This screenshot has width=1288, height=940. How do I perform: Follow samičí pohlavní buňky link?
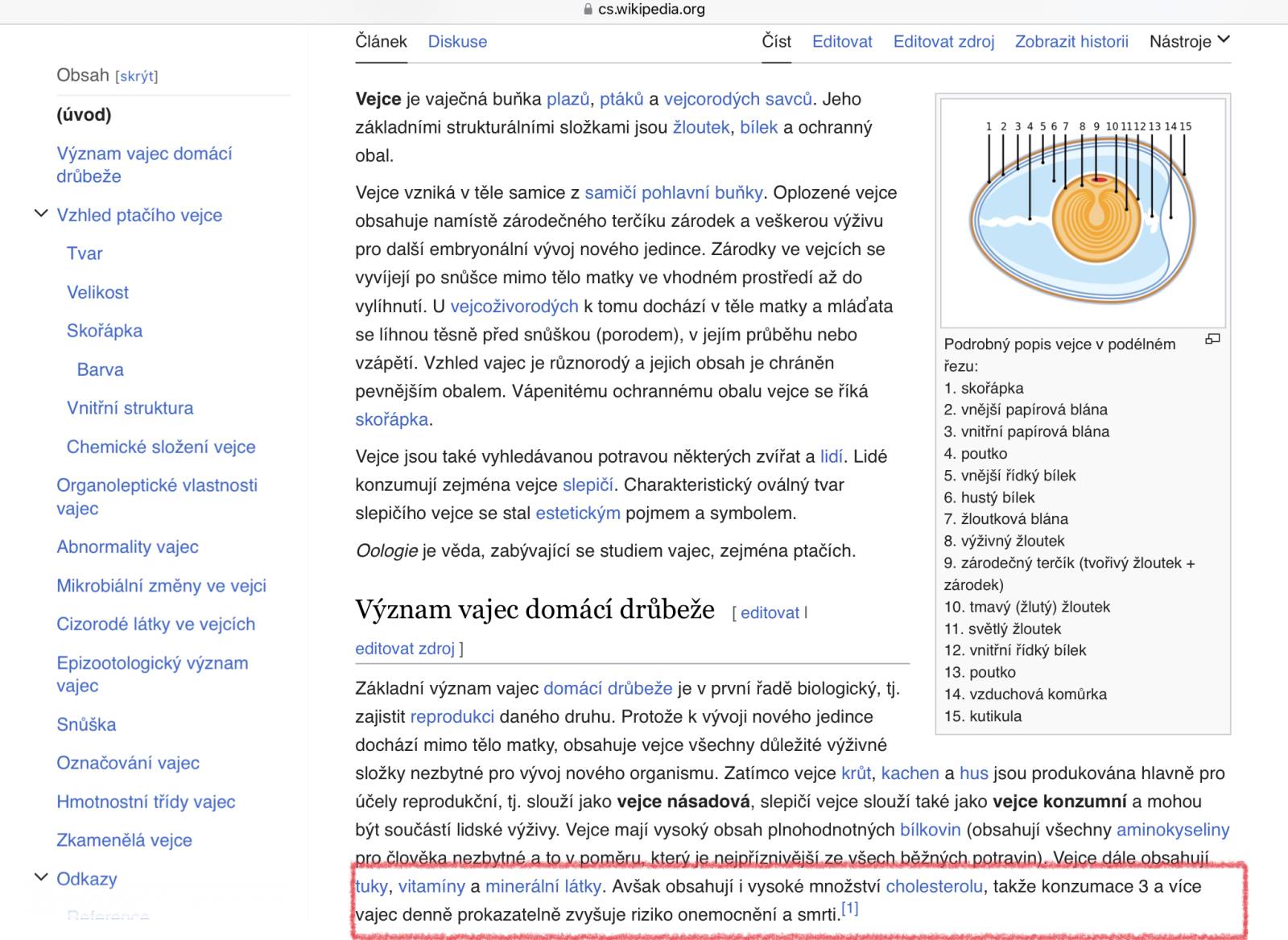[674, 192]
